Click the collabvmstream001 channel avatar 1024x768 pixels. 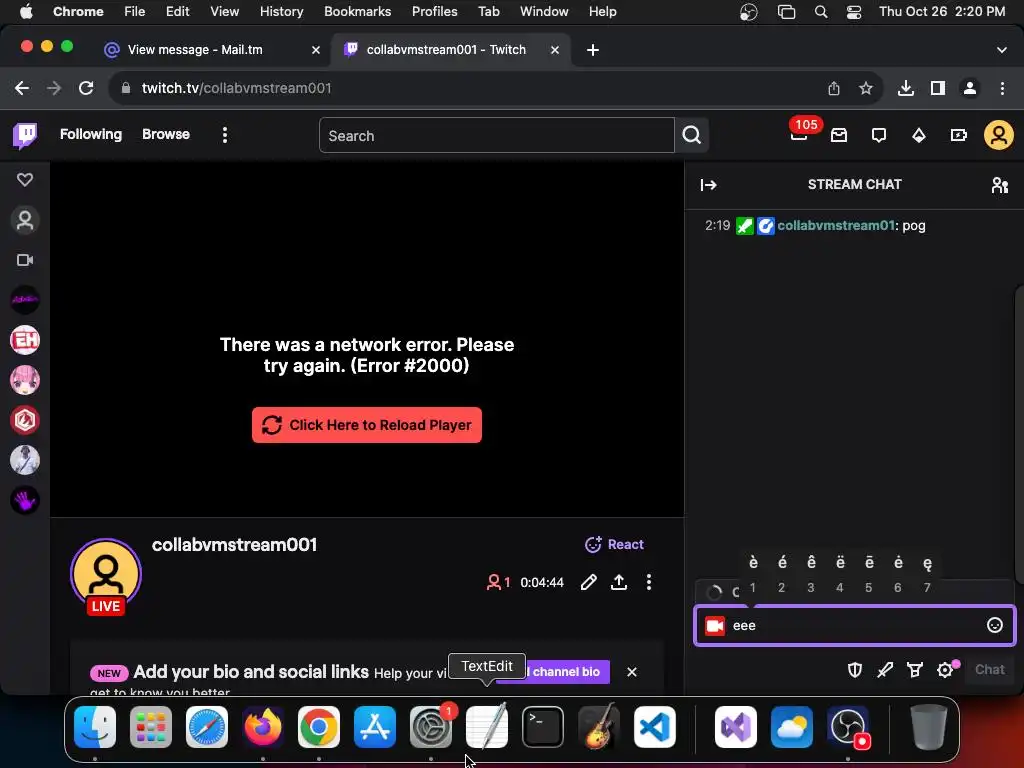click(106, 575)
